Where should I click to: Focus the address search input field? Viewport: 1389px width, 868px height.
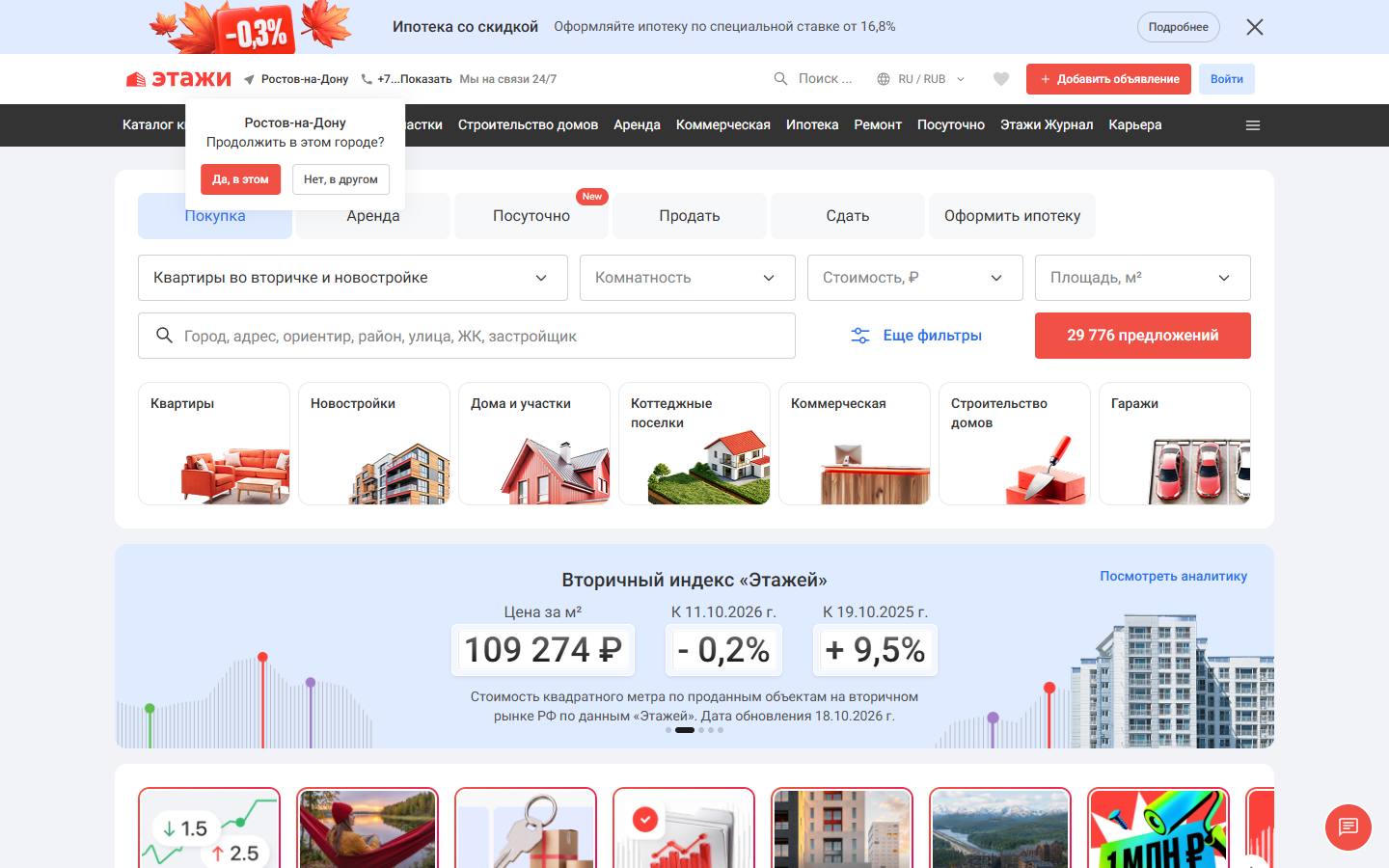(467, 336)
